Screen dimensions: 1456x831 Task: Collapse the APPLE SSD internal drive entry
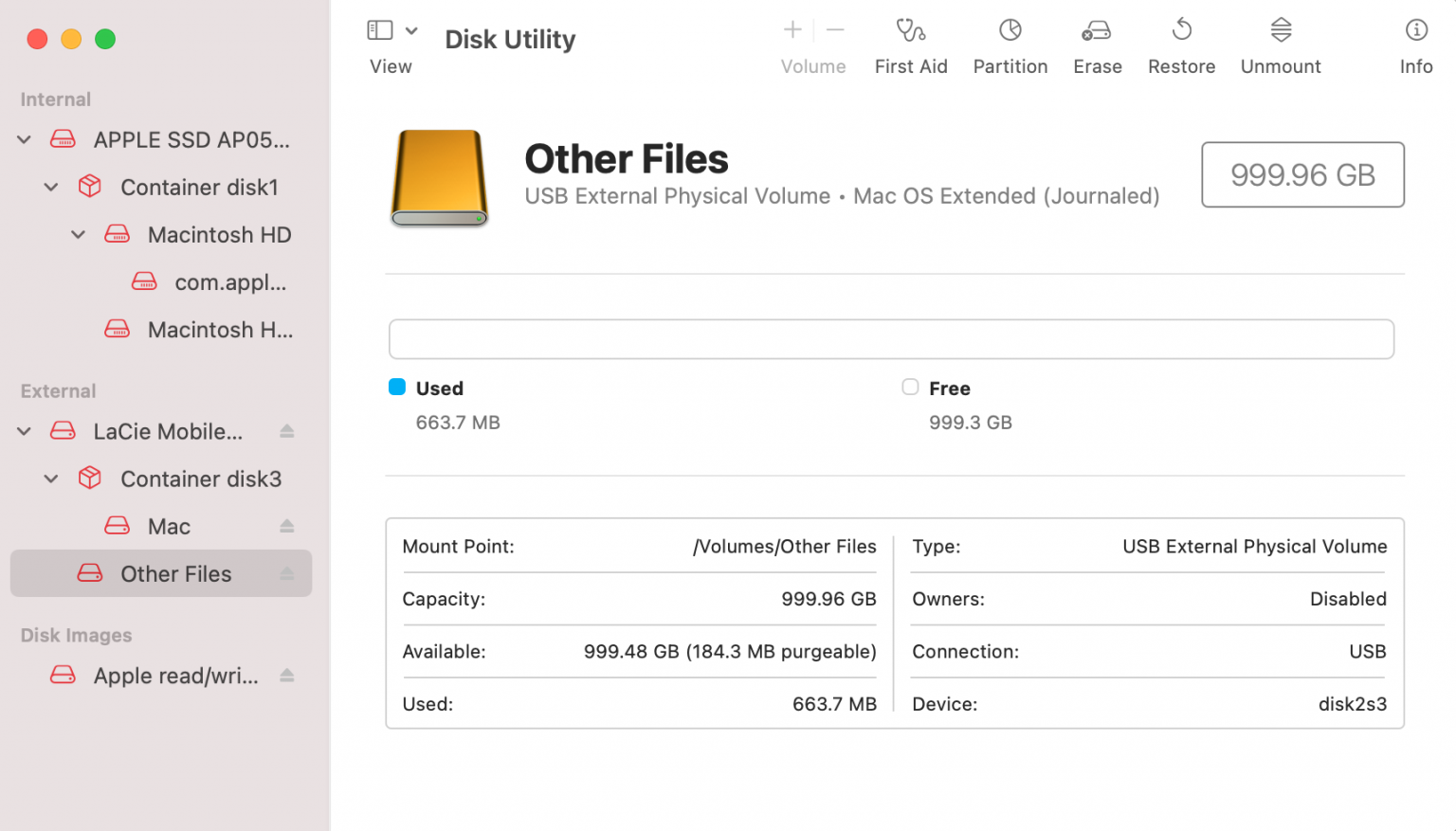[24, 138]
